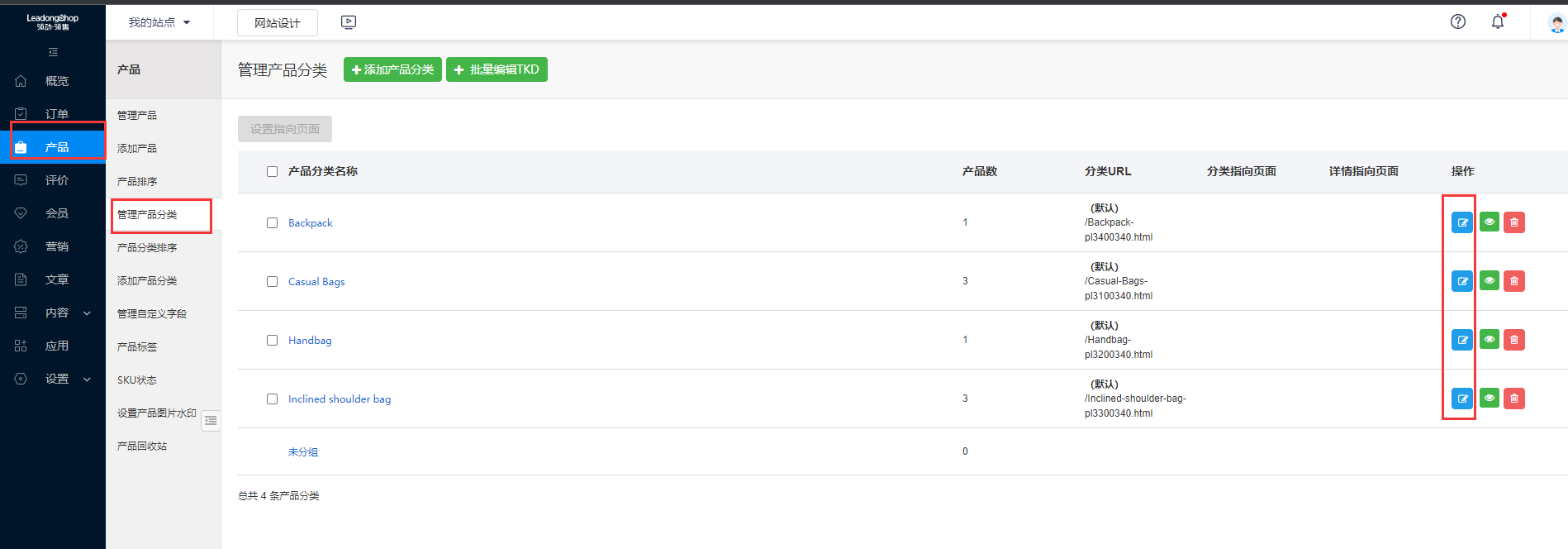
Task: Open the user avatar menu
Action: [x=1556, y=23]
